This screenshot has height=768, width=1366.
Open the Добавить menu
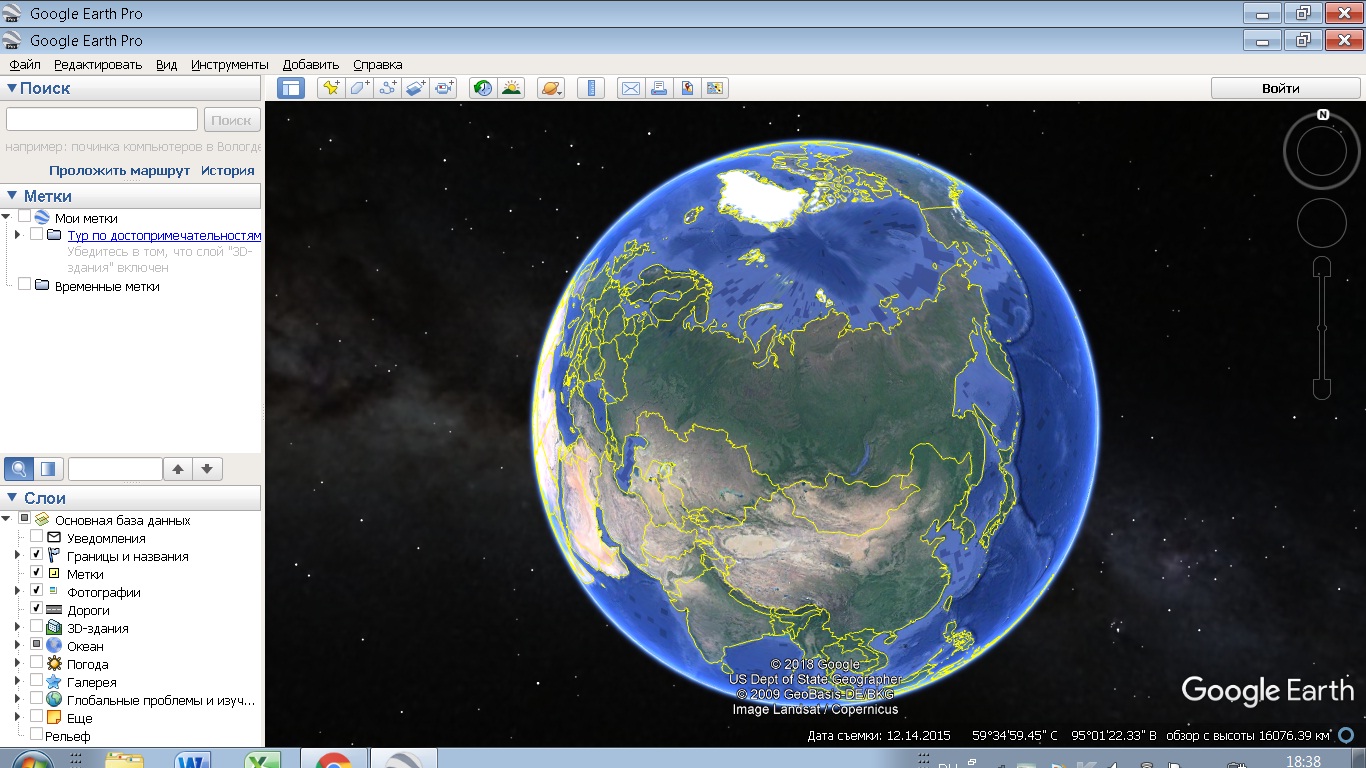pos(311,65)
